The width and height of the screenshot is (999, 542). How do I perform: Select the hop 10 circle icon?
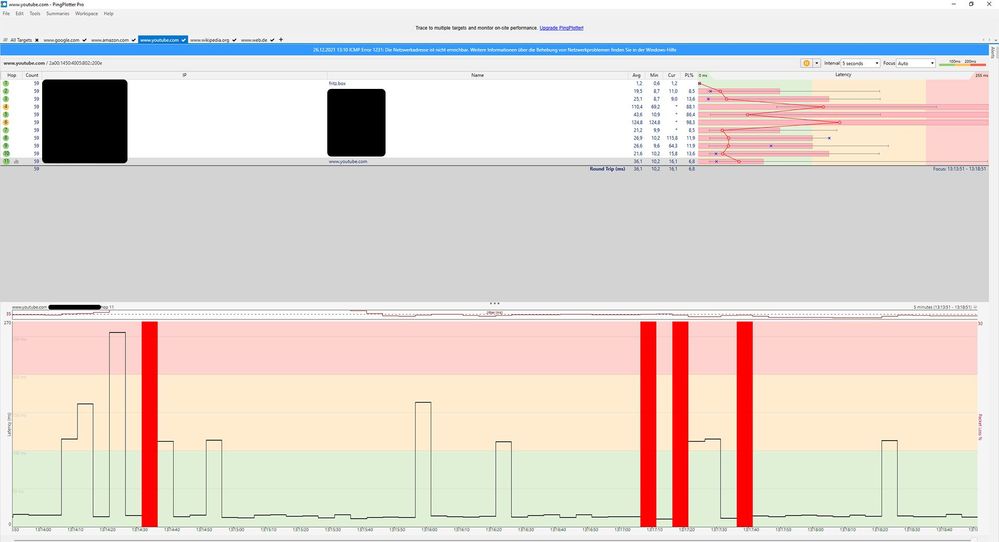[x=6, y=153]
